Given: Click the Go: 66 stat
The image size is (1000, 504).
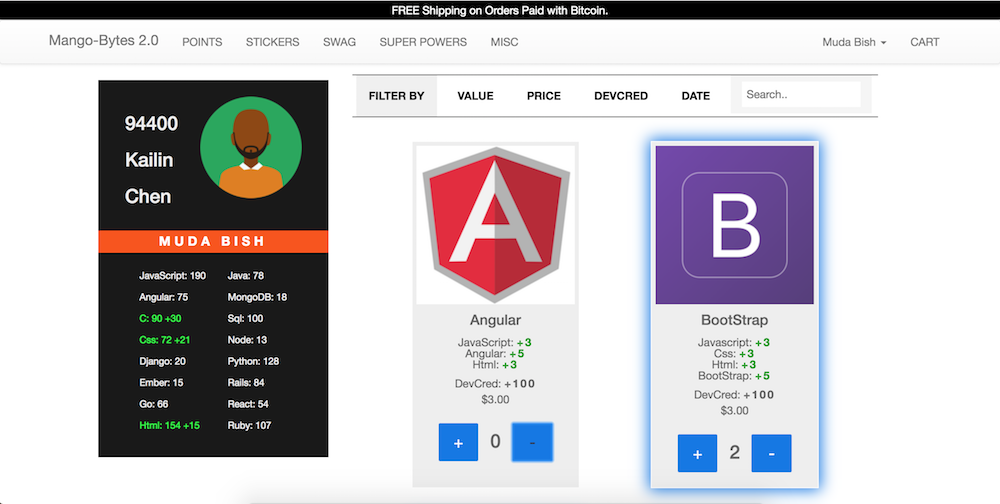Looking at the screenshot, I should [154, 404].
